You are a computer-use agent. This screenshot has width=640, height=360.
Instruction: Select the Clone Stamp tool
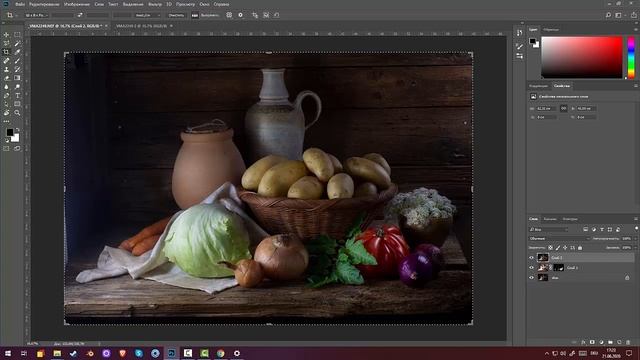click(x=6, y=69)
